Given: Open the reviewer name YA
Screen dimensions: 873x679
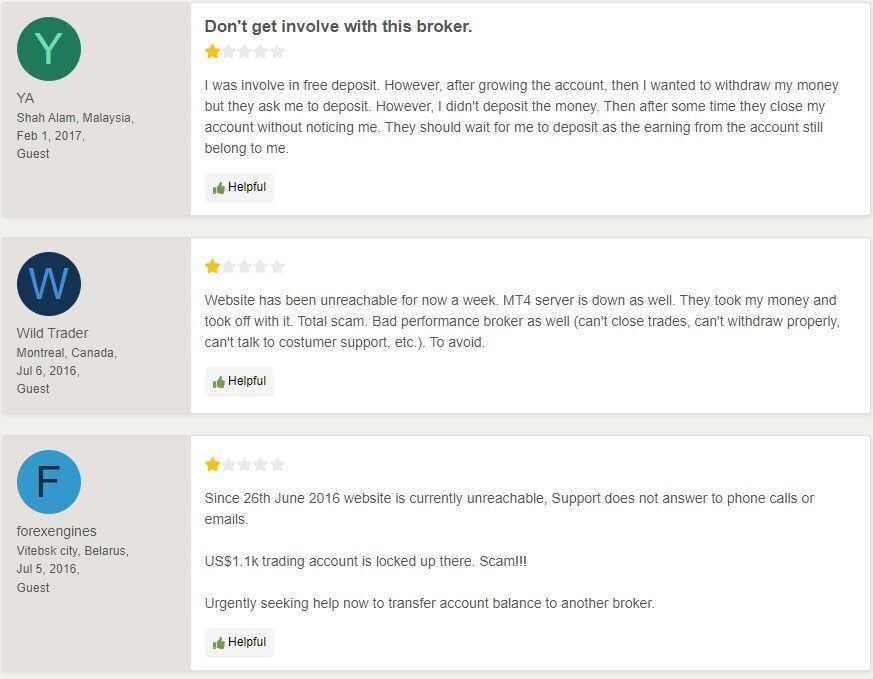Looking at the screenshot, I should [x=26, y=99].
